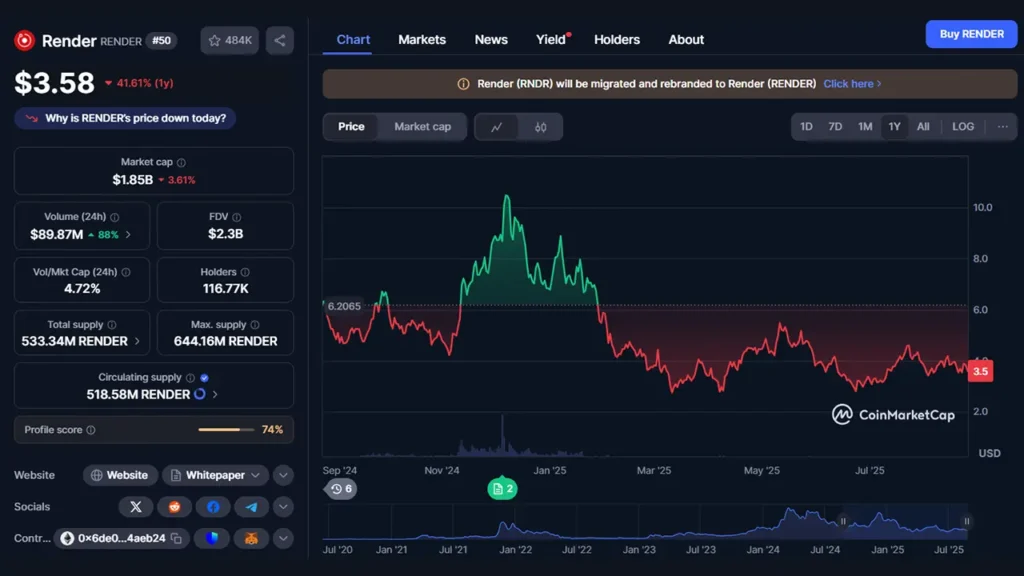The image size is (1024, 576).
Task: Click the Render logo icon
Action: 25,40
